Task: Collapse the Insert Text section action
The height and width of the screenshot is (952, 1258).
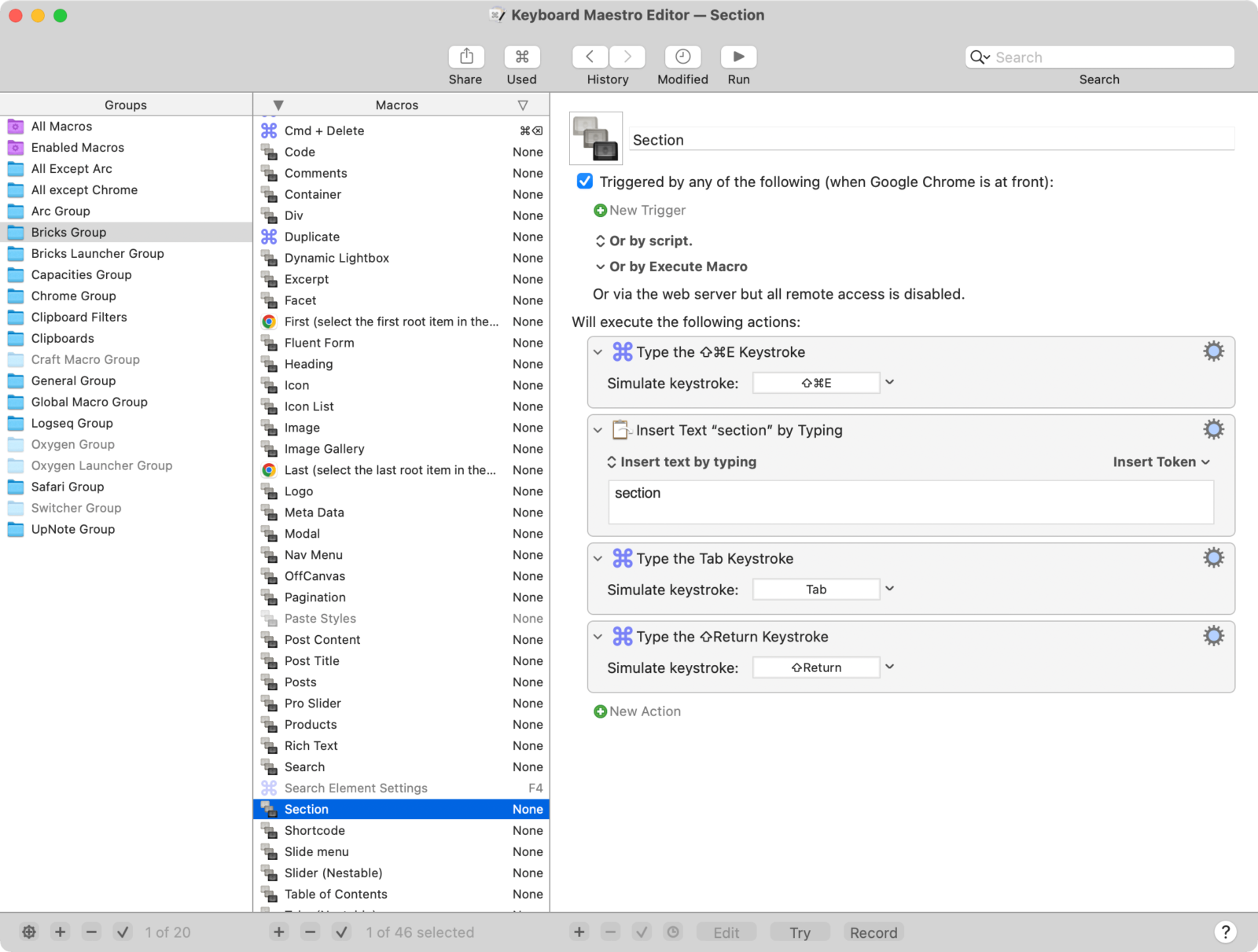Action: coord(598,430)
